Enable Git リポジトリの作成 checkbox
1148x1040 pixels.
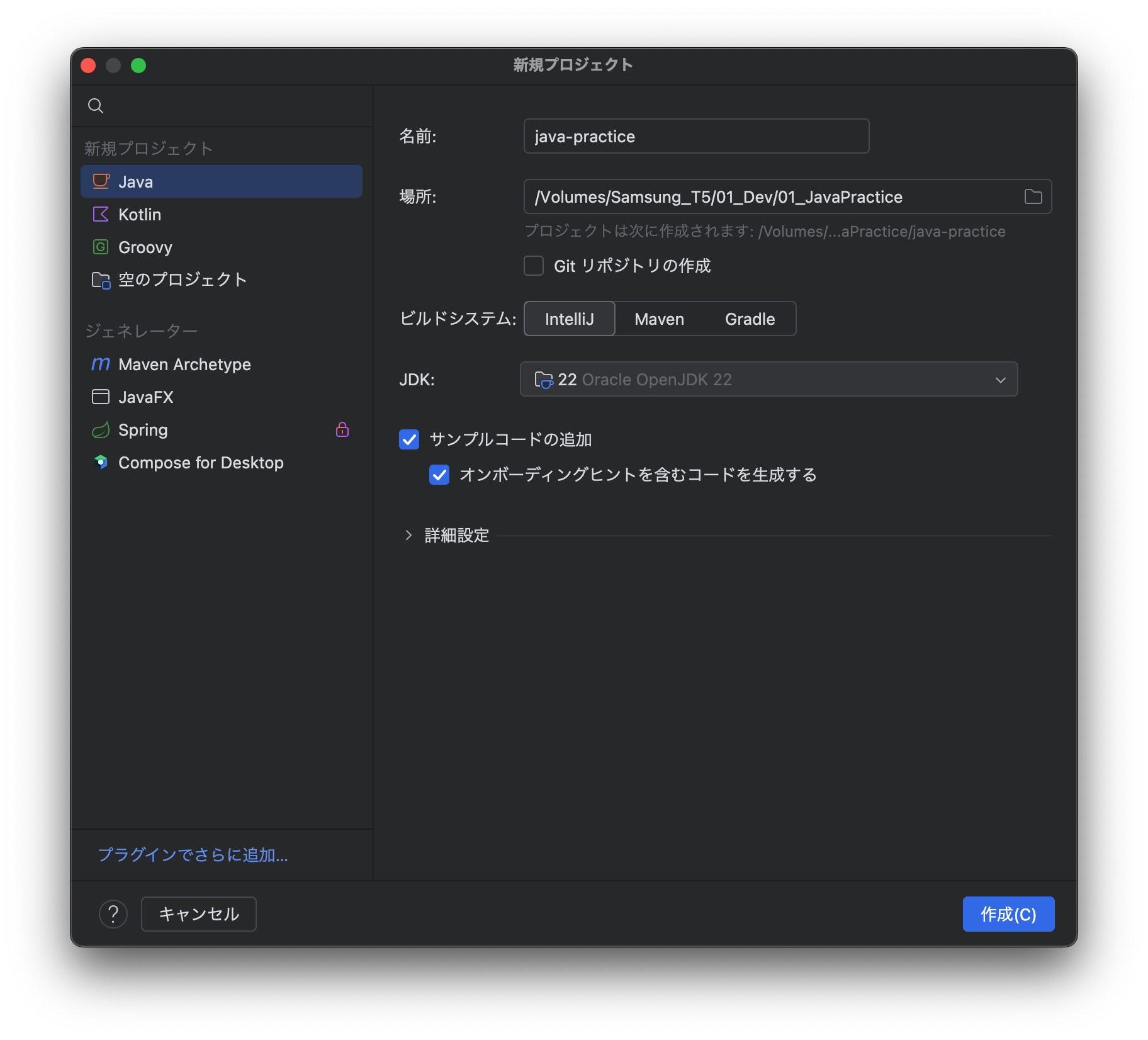click(x=533, y=266)
